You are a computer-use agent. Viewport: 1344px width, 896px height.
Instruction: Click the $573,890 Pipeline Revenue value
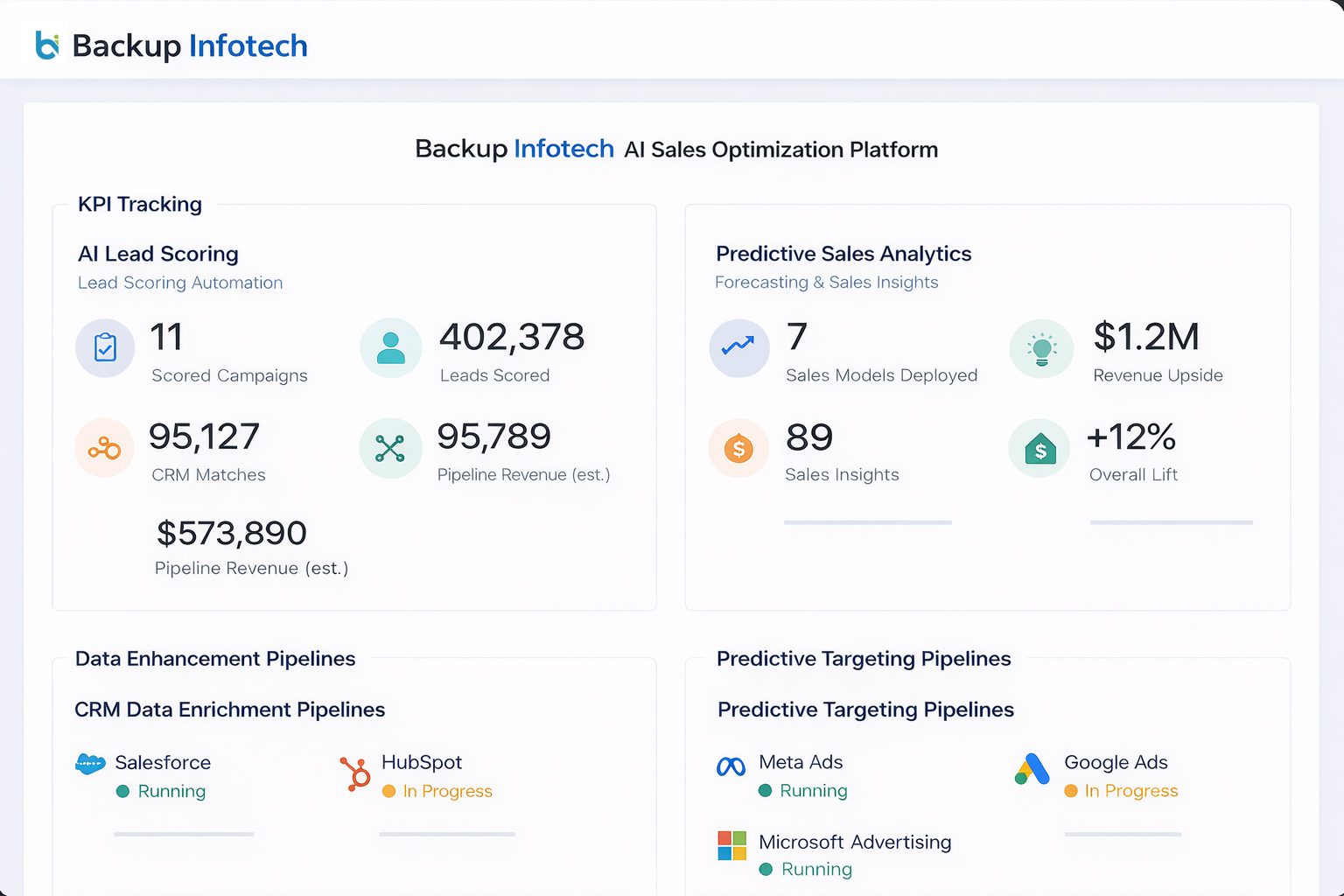tap(232, 533)
